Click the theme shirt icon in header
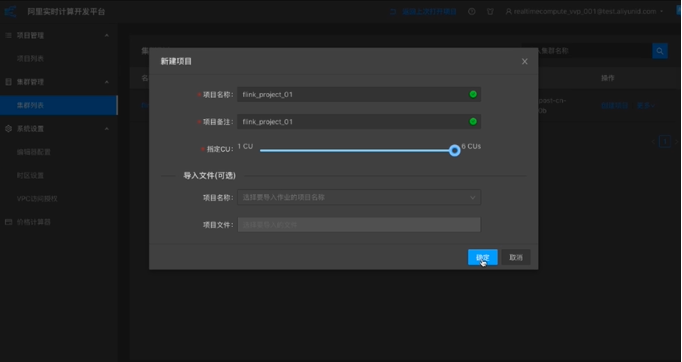Viewport: 682px width, 362px height. click(x=490, y=12)
